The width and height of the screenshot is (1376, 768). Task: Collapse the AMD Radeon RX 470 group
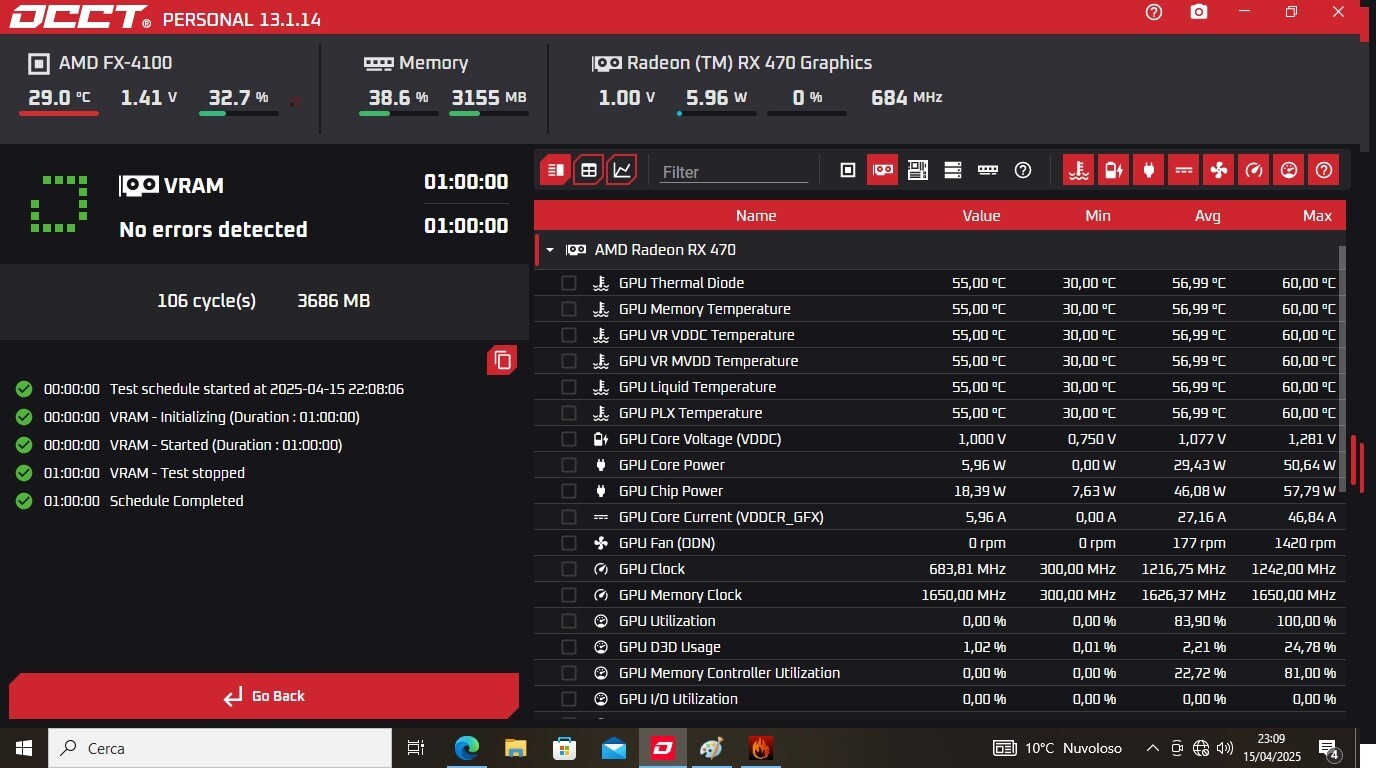coord(549,250)
